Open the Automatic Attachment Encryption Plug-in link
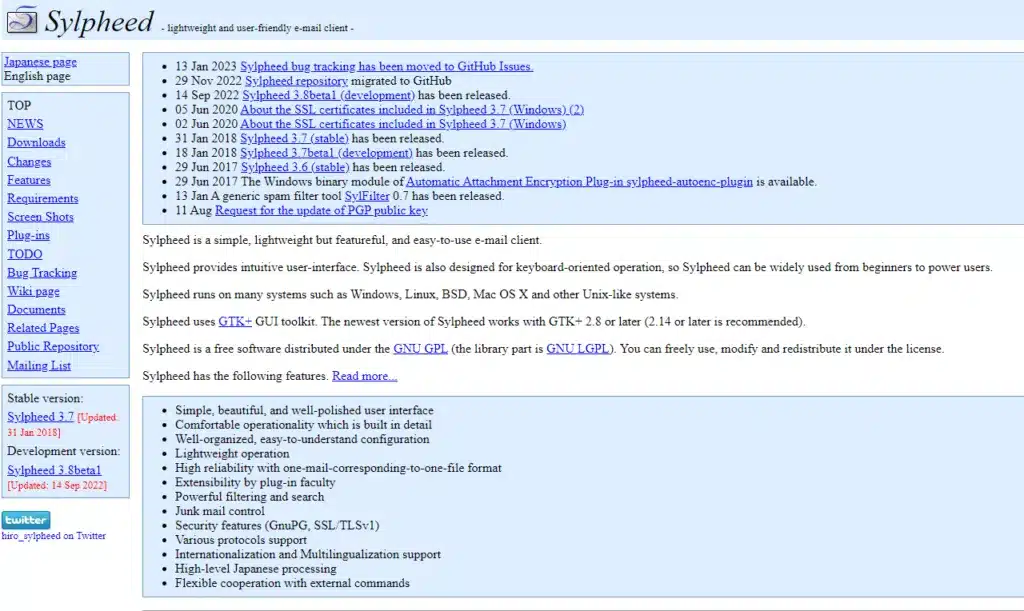Image resolution: width=1024 pixels, height=611 pixels. [x=579, y=181]
